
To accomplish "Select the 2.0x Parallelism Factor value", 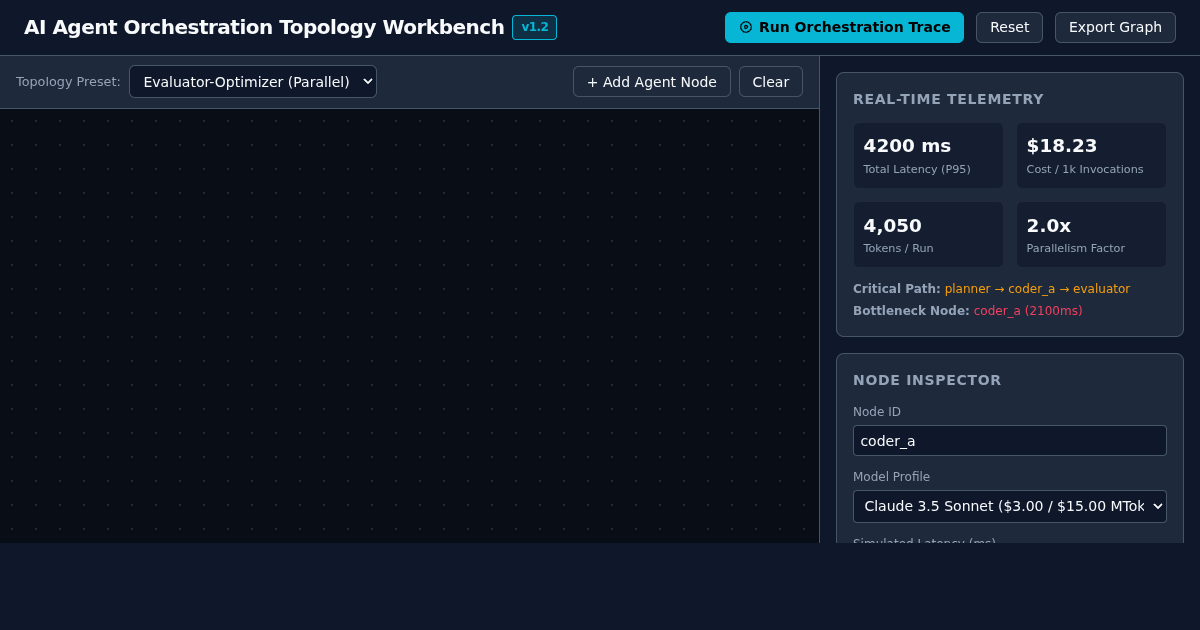I will [1048, 226].
